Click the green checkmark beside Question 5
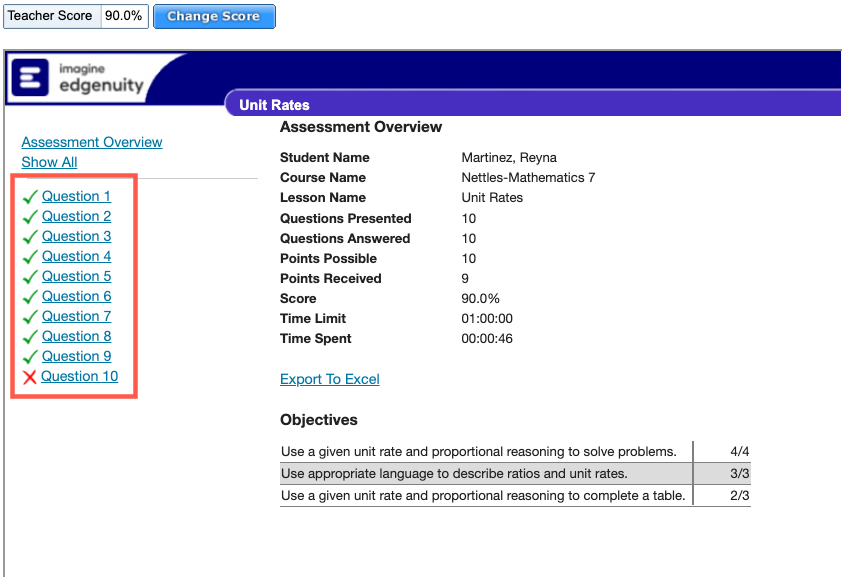 [30, 277]
